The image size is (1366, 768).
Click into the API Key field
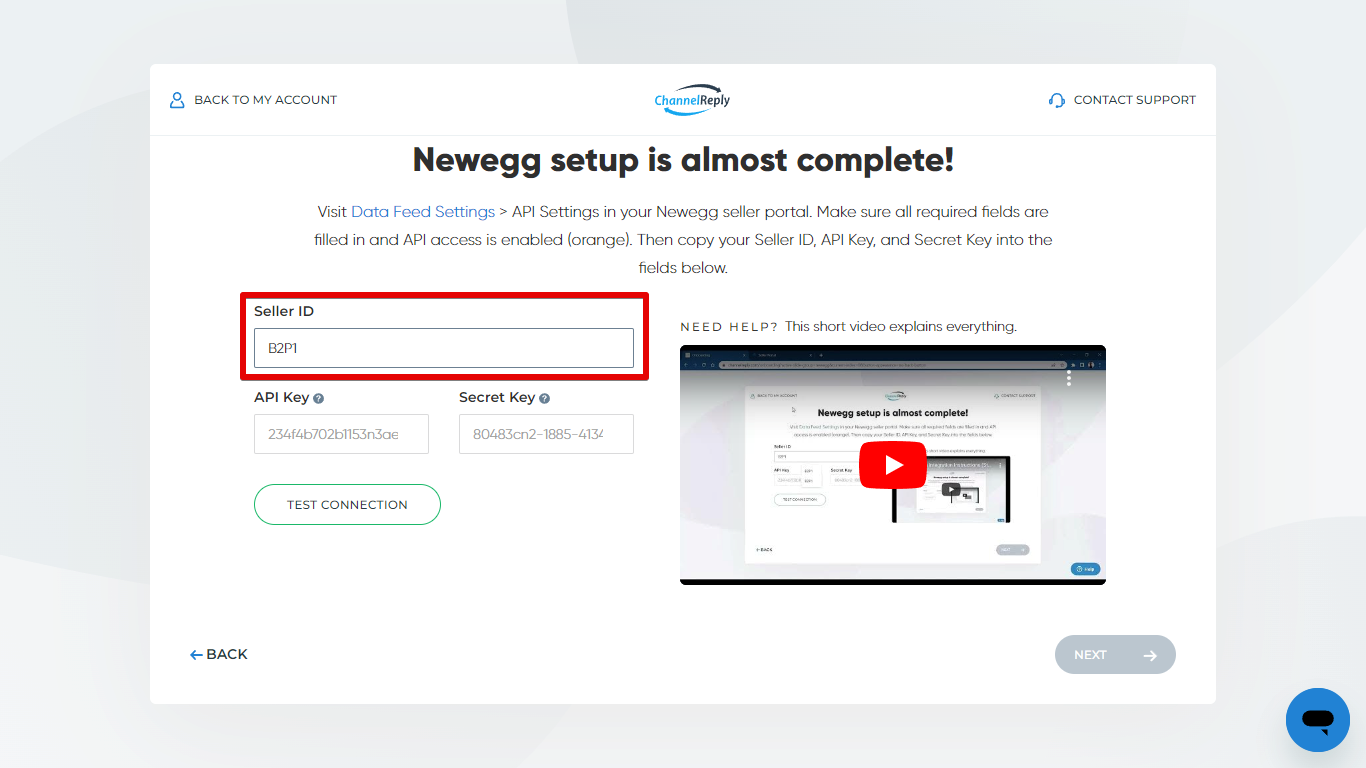point(341,434)
